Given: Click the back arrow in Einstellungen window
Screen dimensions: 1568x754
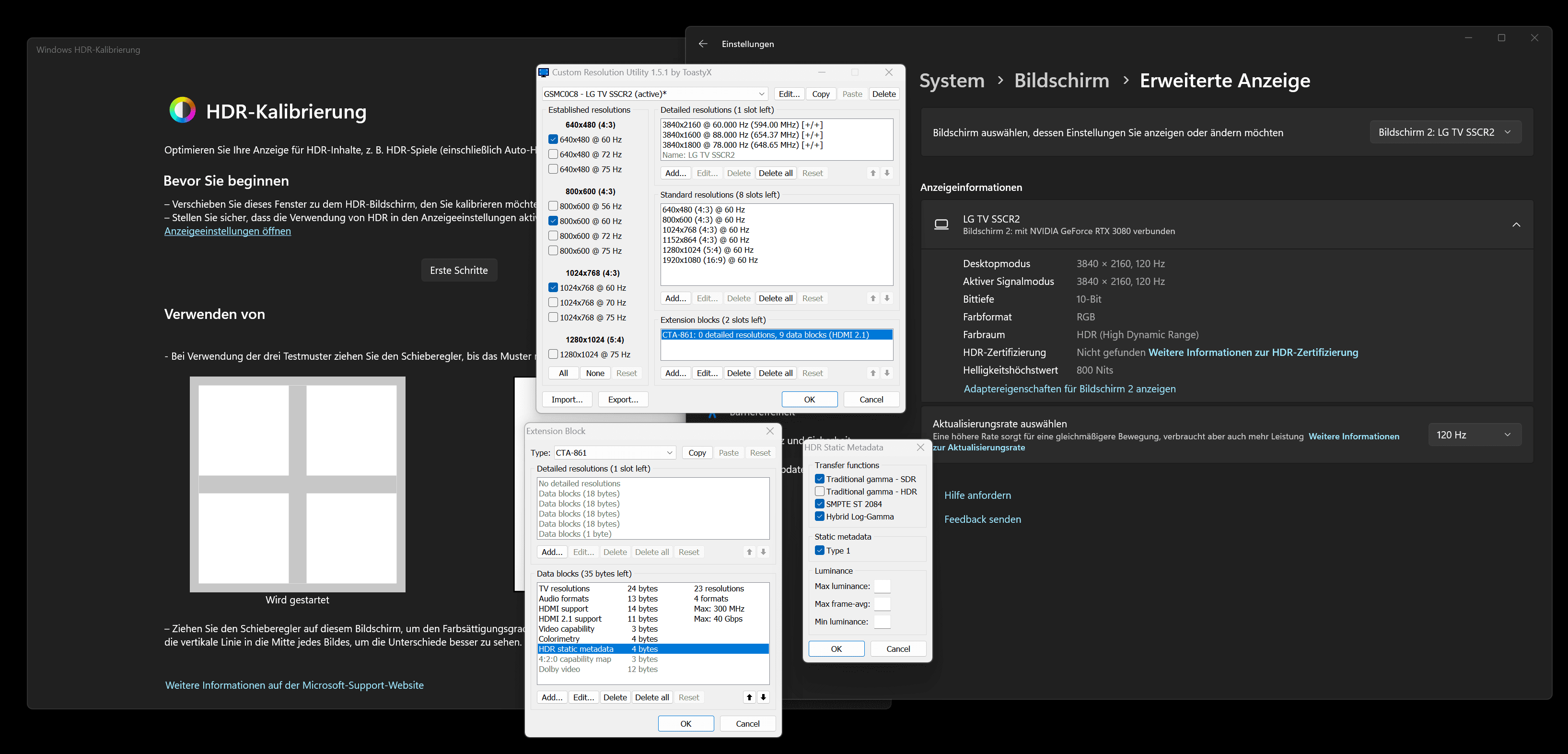Looking at the screenshot, I should click(703, 44).
